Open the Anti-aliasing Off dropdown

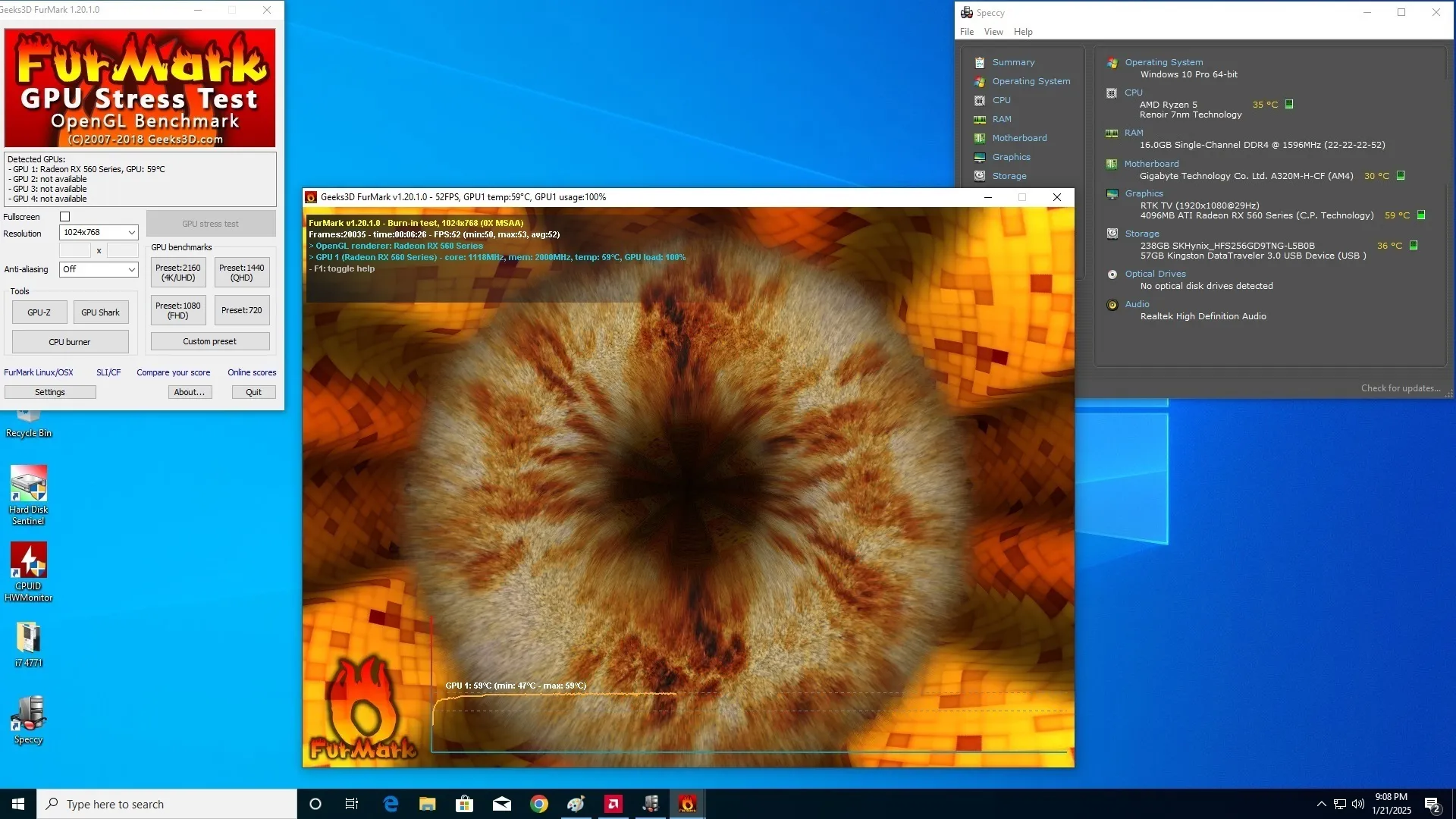point(99,270)
